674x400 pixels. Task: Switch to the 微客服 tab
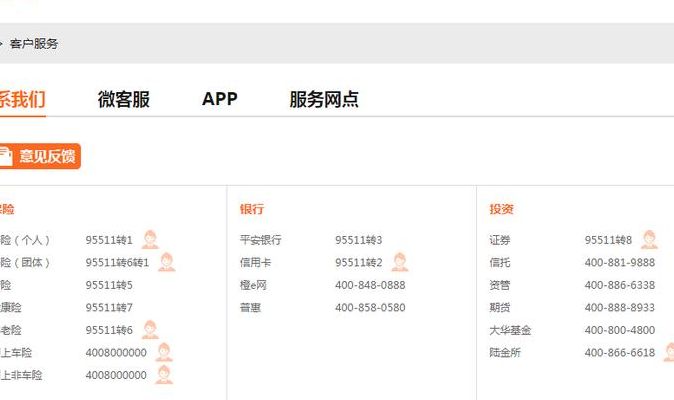124,99
